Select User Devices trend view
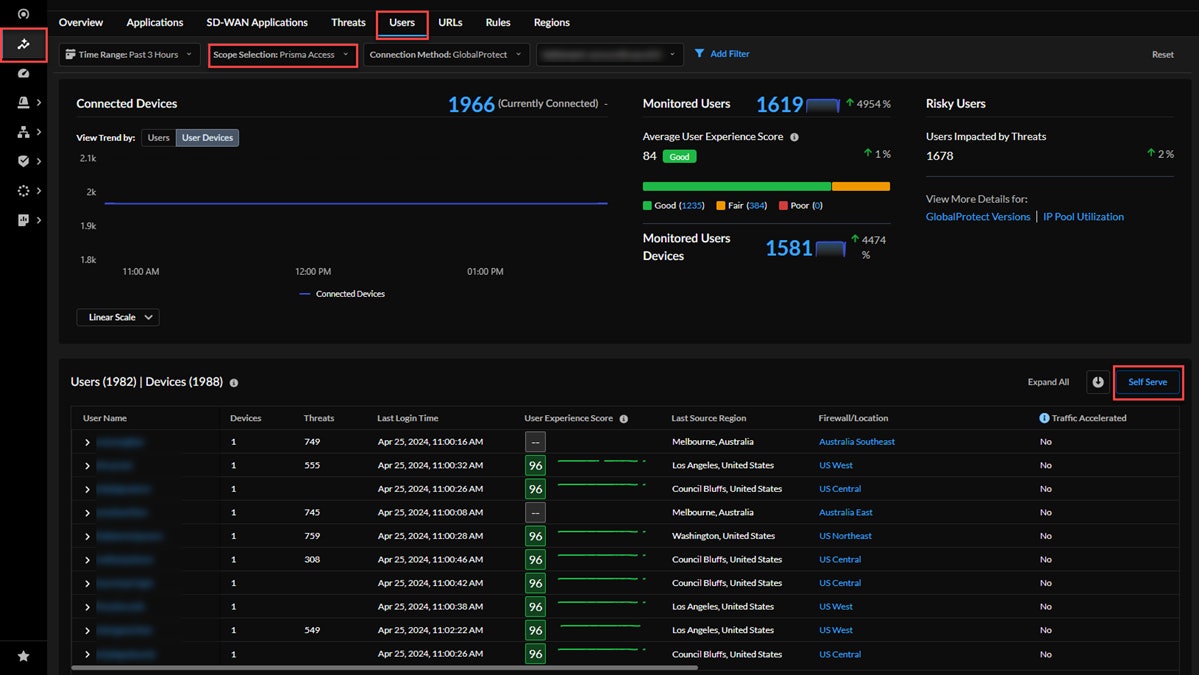This screenshot has width=1199, height=675. [207, 138]
